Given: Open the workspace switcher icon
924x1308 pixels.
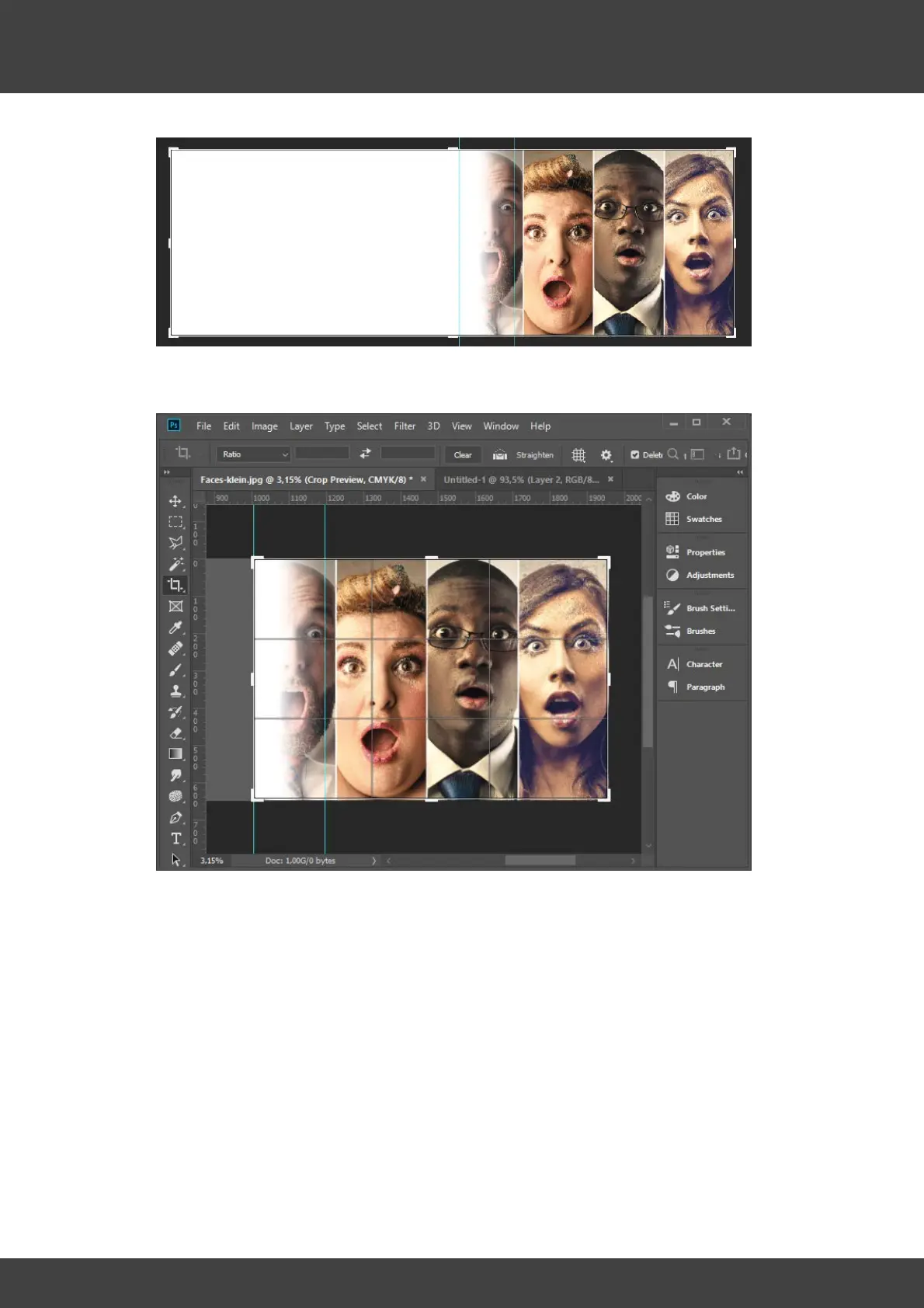Looking at the screenshot, I should (698, 454).
